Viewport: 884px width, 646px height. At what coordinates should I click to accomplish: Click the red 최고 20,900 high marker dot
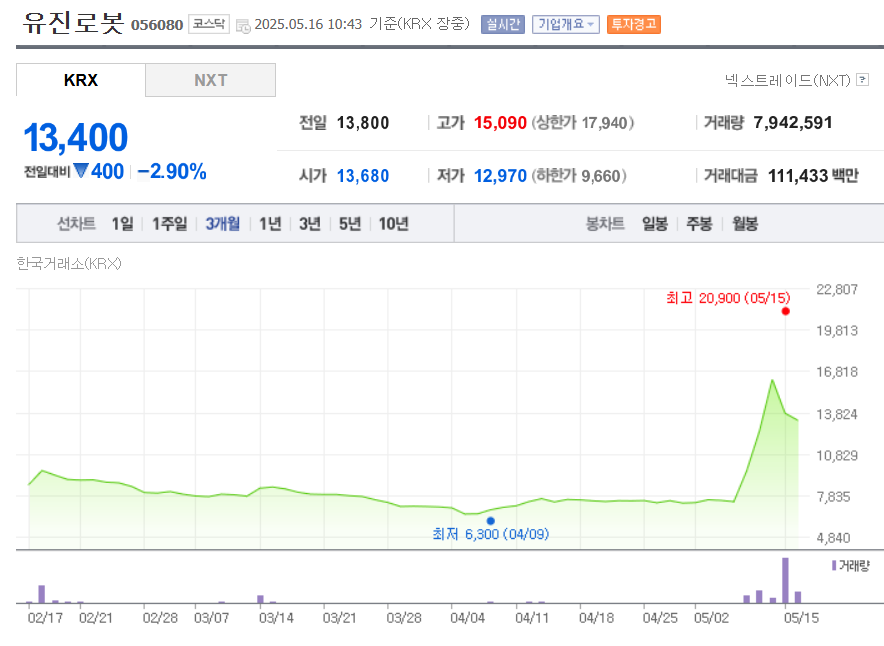coord(785,311)
